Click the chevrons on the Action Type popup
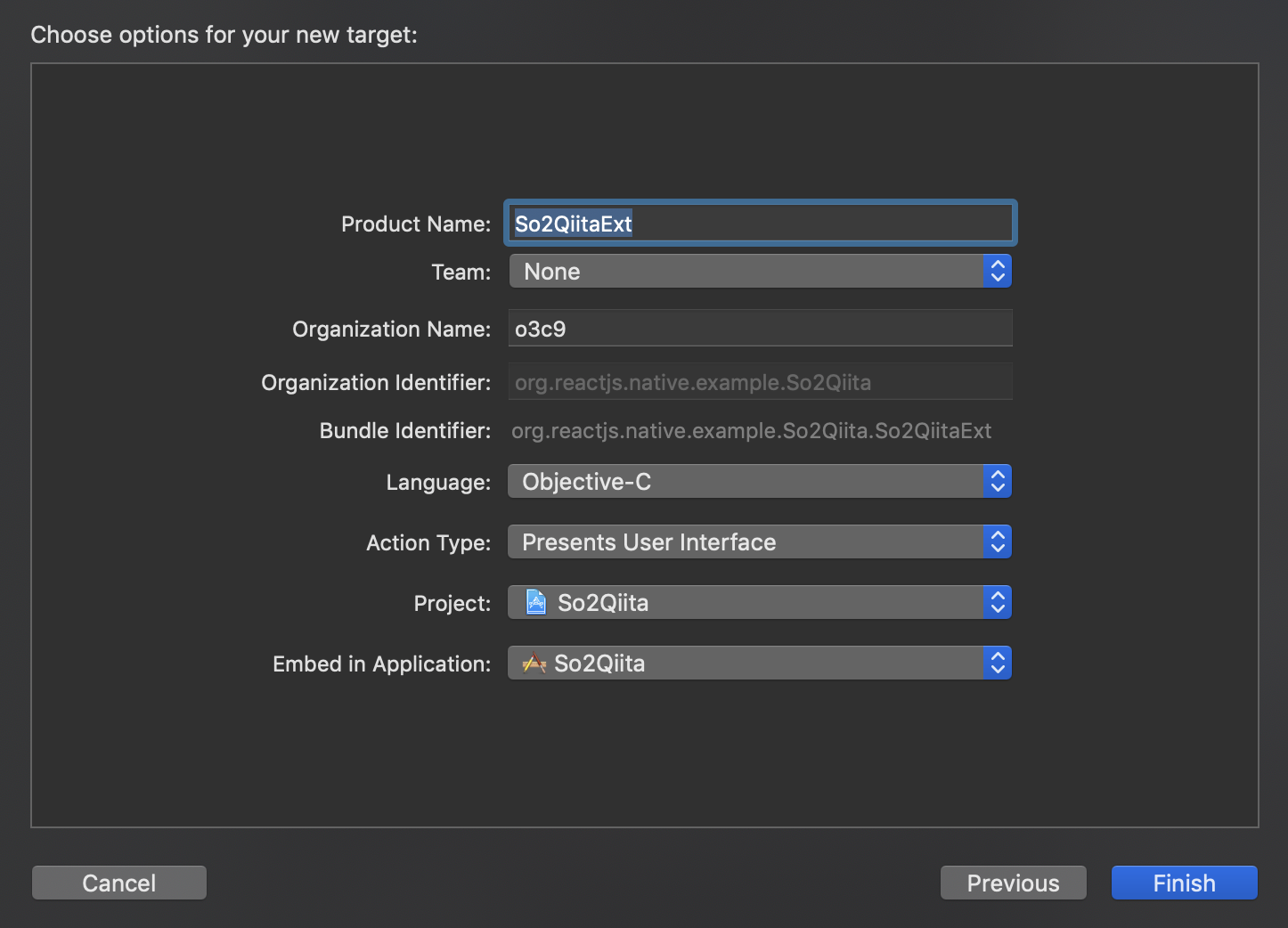Viewport: 1288px width, 928px height. click(998, 541)
